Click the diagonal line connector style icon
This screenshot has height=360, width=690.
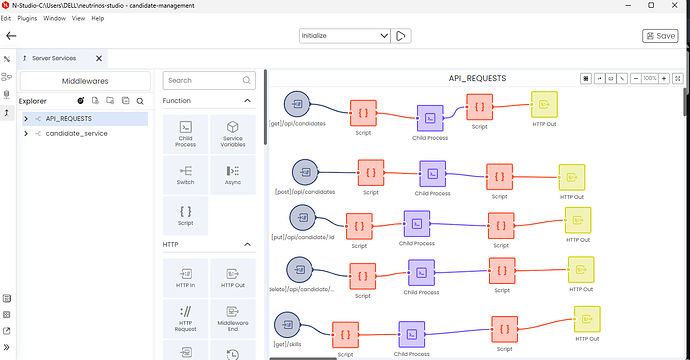coord(622,78)
